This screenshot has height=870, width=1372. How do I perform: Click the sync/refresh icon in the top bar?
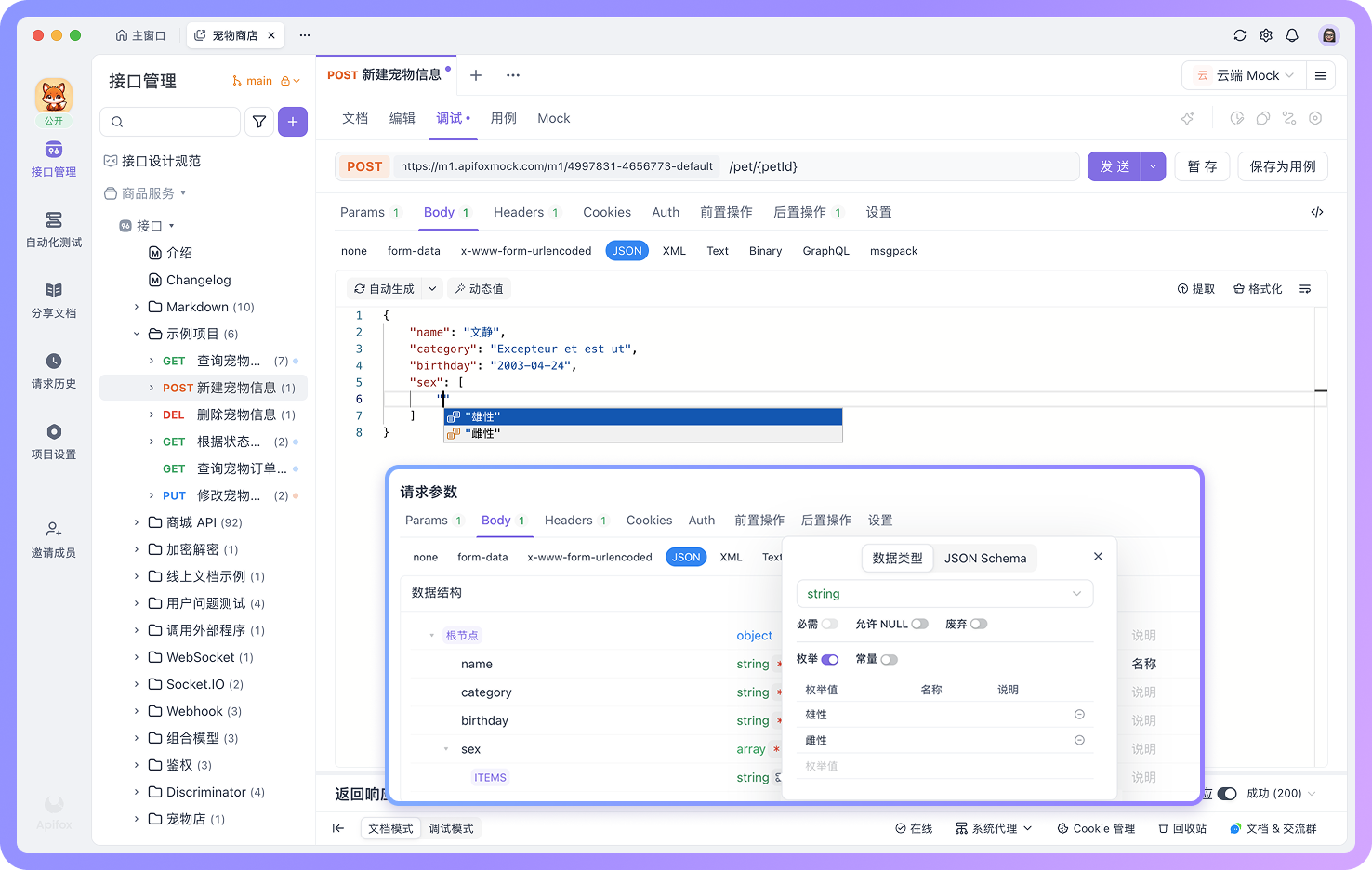(1240, 35)
